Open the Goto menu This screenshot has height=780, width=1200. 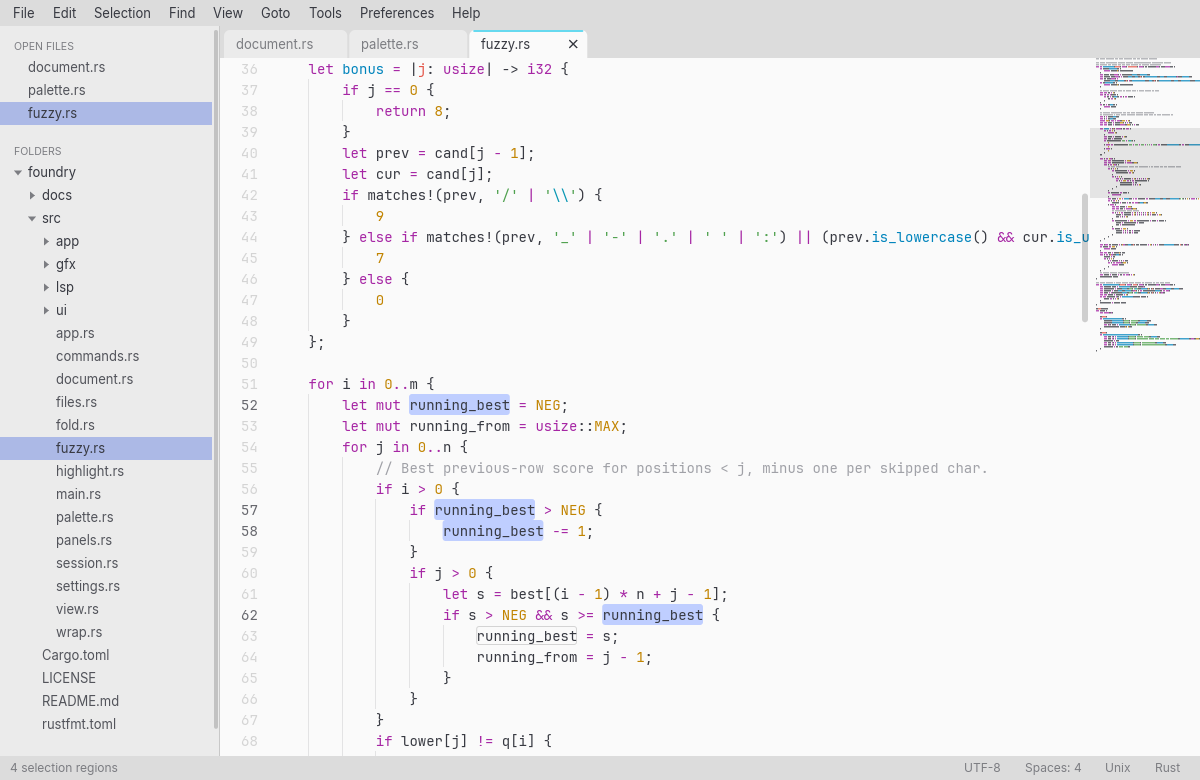[275, 13]
